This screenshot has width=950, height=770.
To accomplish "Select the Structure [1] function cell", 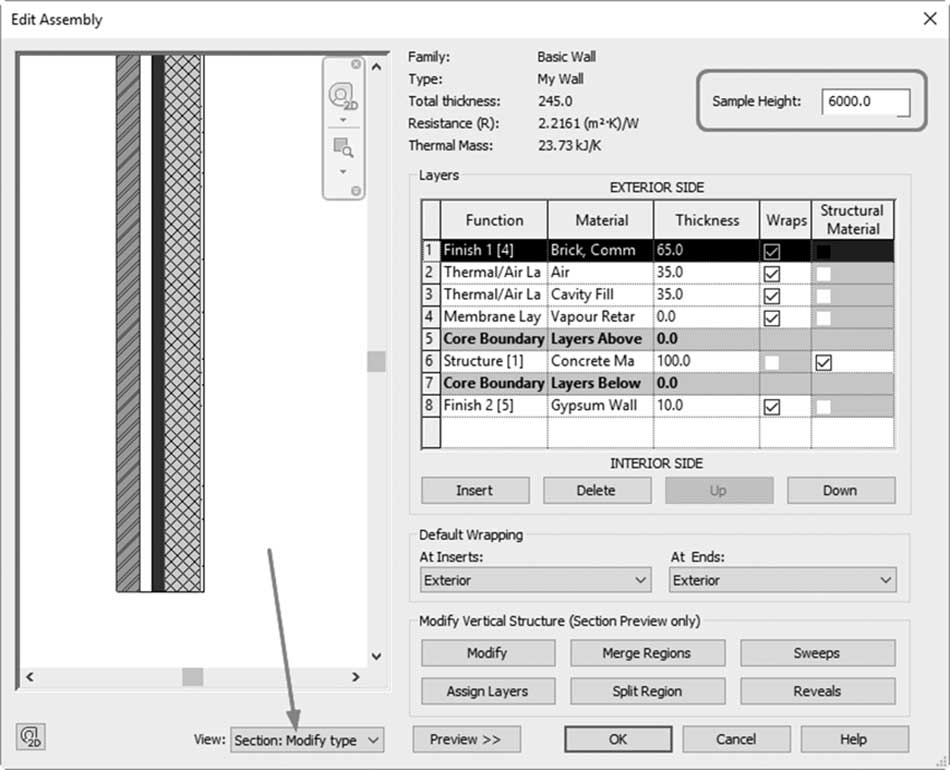I will pos(494,361).
